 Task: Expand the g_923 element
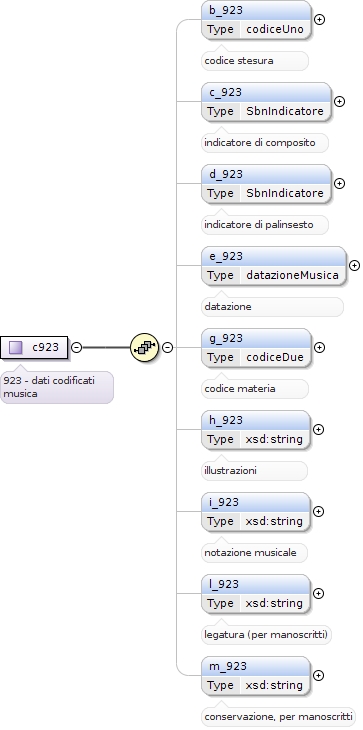click(319, 347)
